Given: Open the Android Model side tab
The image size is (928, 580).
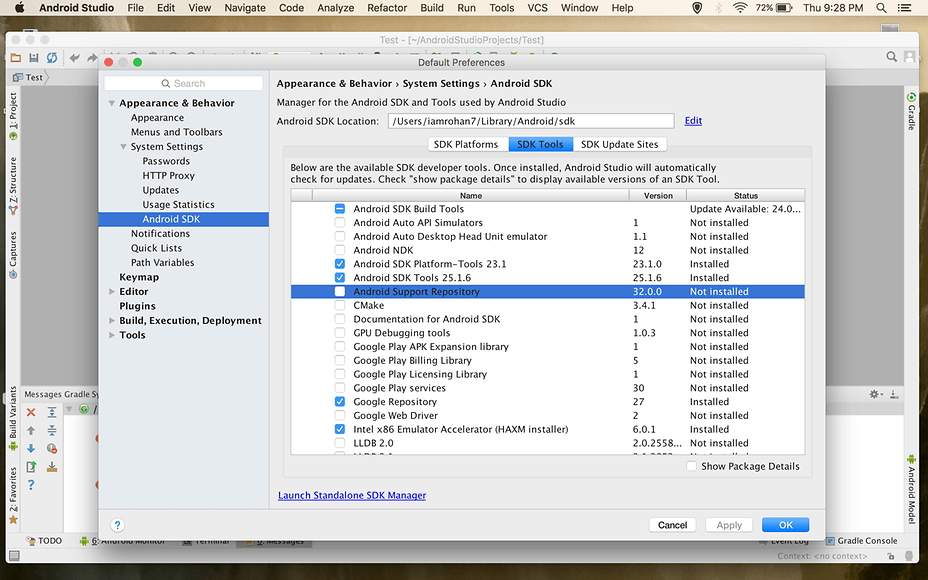Looking at the screenshot, I should (911, 489).
